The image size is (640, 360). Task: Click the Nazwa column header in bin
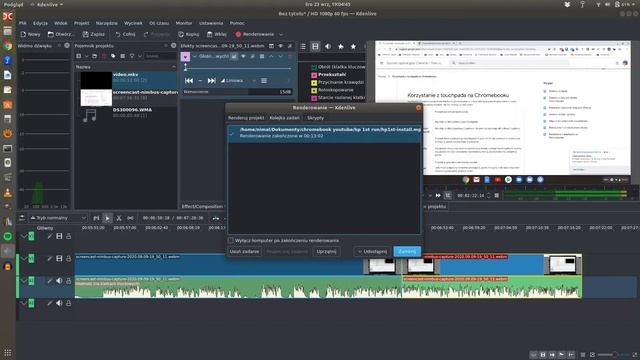pos(126,67)
